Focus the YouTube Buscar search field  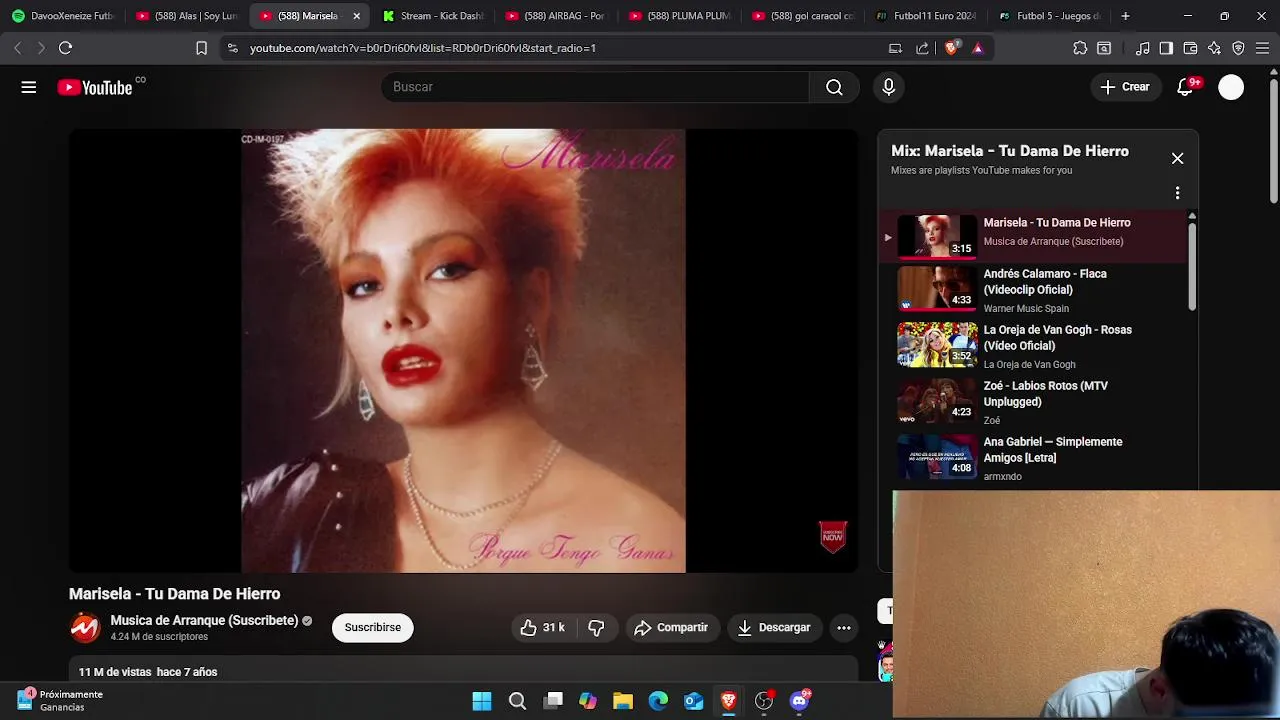click(x=595, y=87)
